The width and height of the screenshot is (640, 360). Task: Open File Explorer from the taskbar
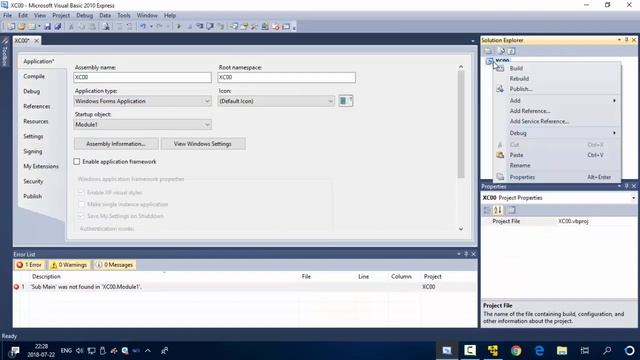(562, 350)
